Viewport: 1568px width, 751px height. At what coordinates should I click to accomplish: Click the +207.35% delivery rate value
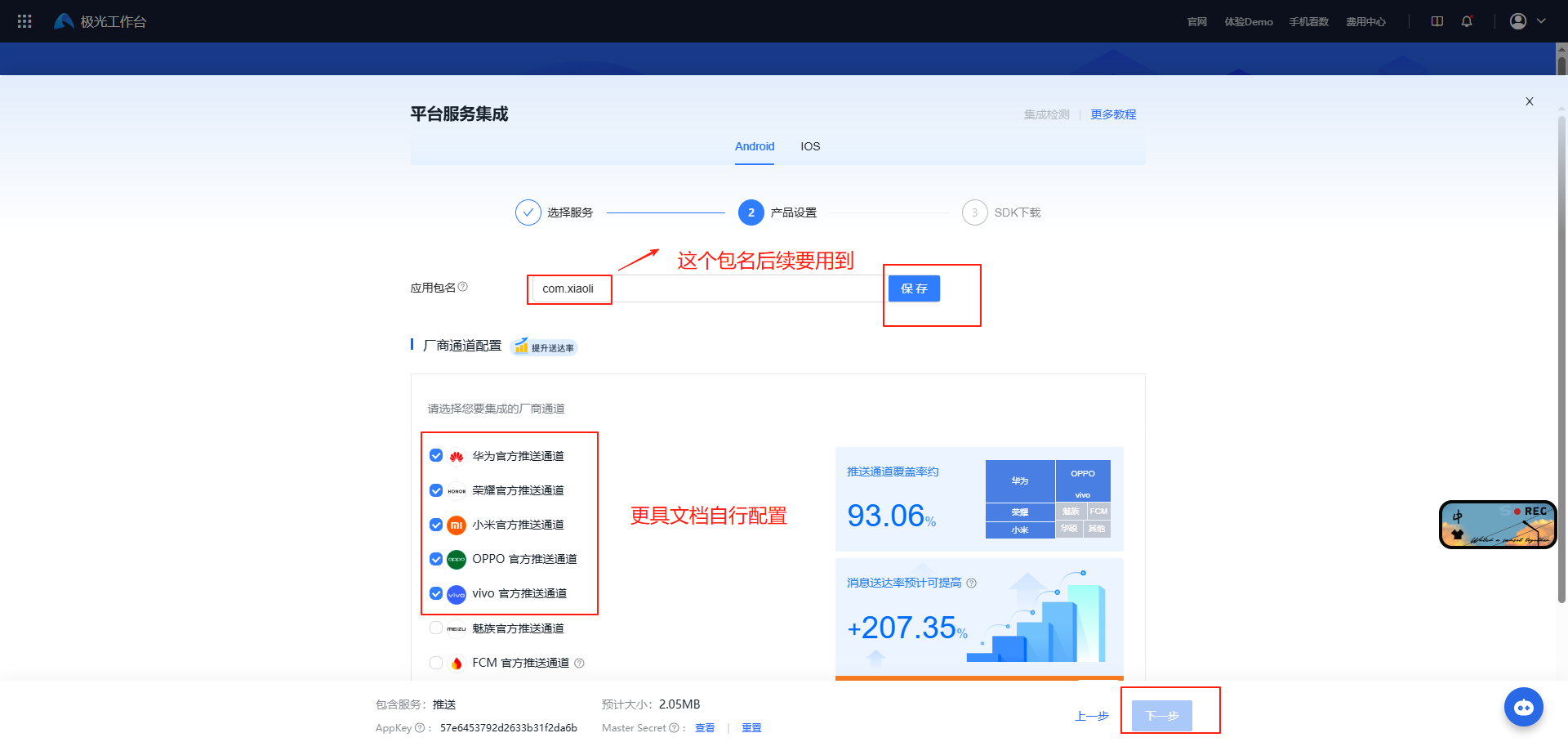[907, 628]
